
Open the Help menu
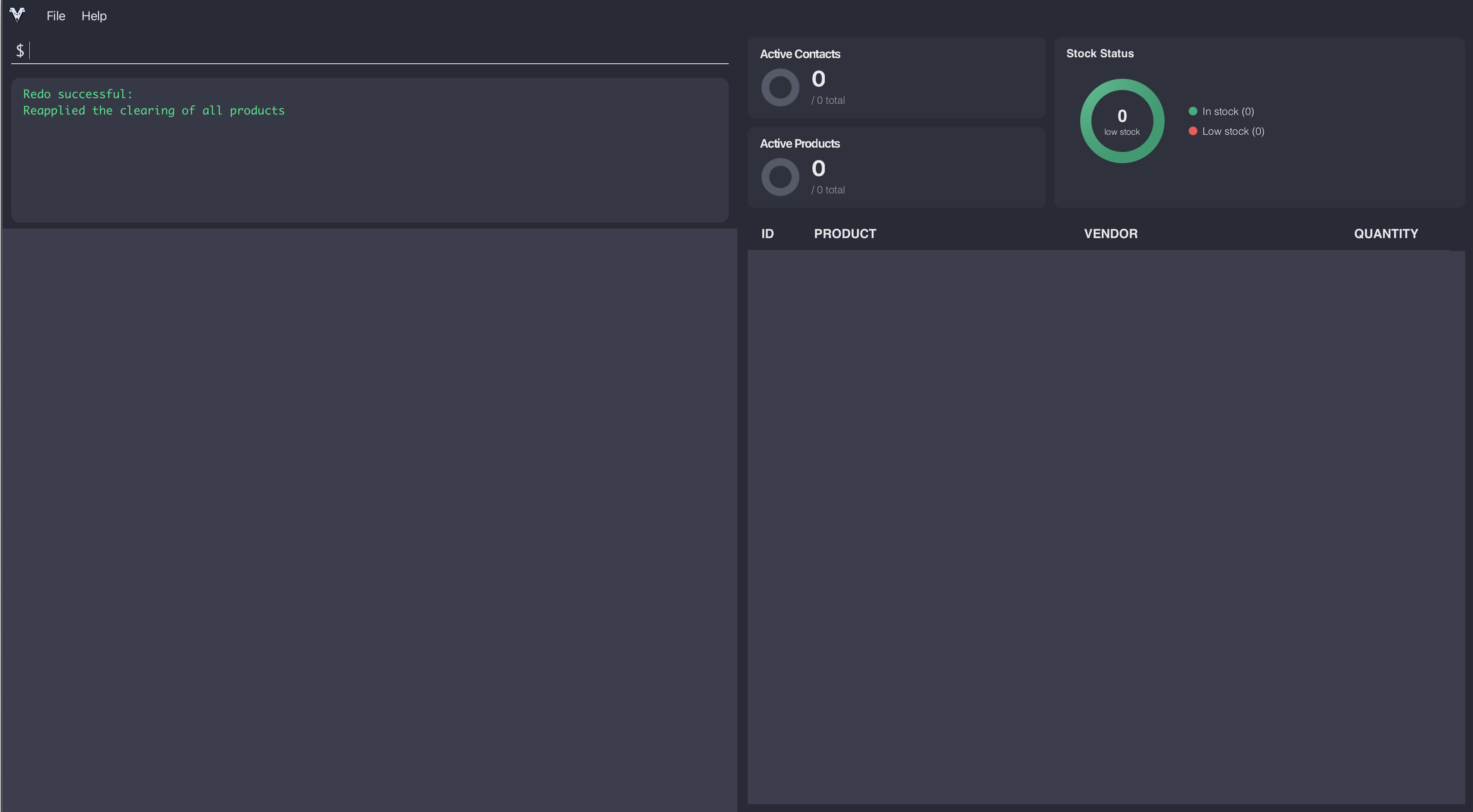pyautogui.click(x=94, y=16)
